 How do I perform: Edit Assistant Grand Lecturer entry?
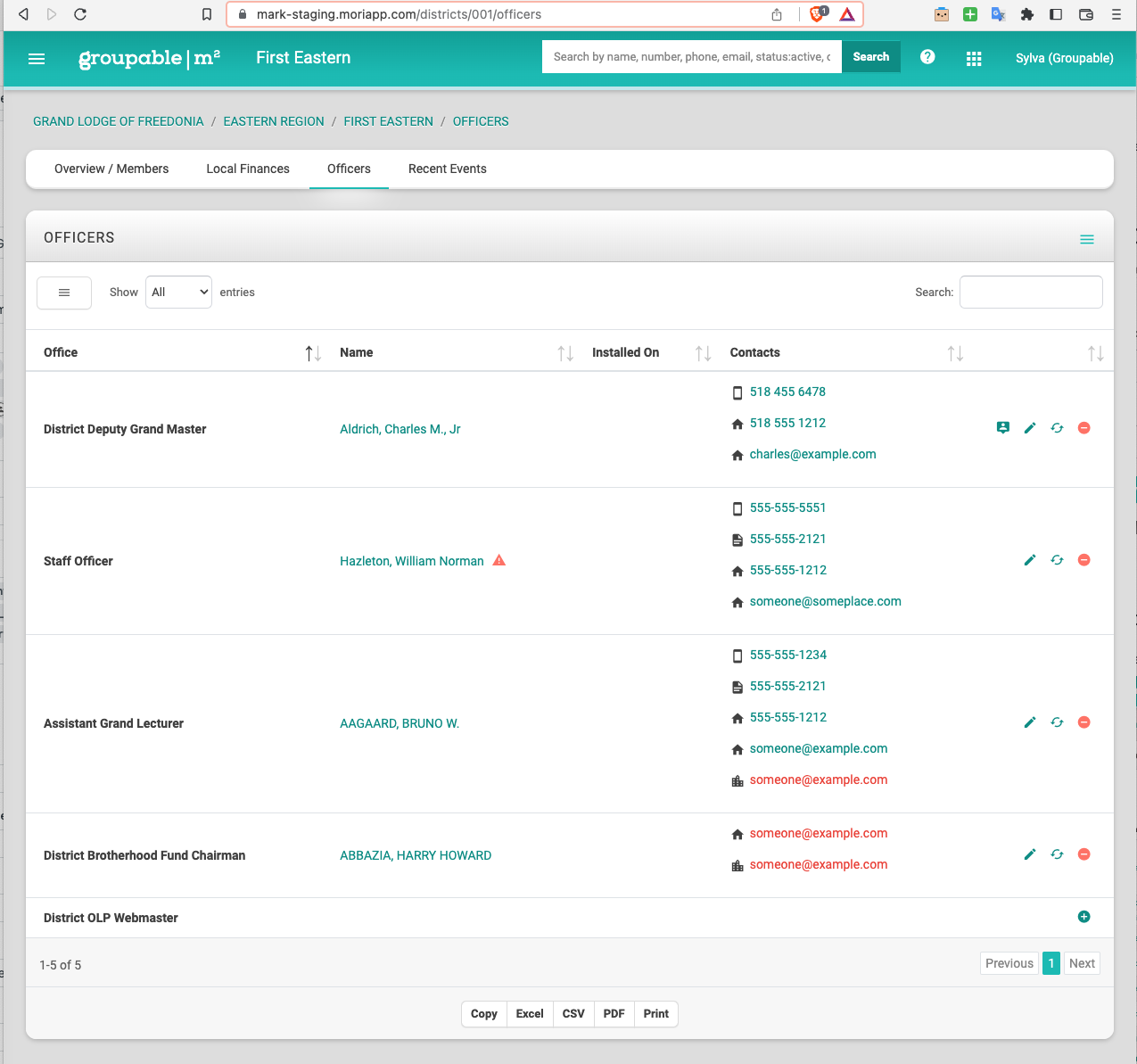point(1030,722)
